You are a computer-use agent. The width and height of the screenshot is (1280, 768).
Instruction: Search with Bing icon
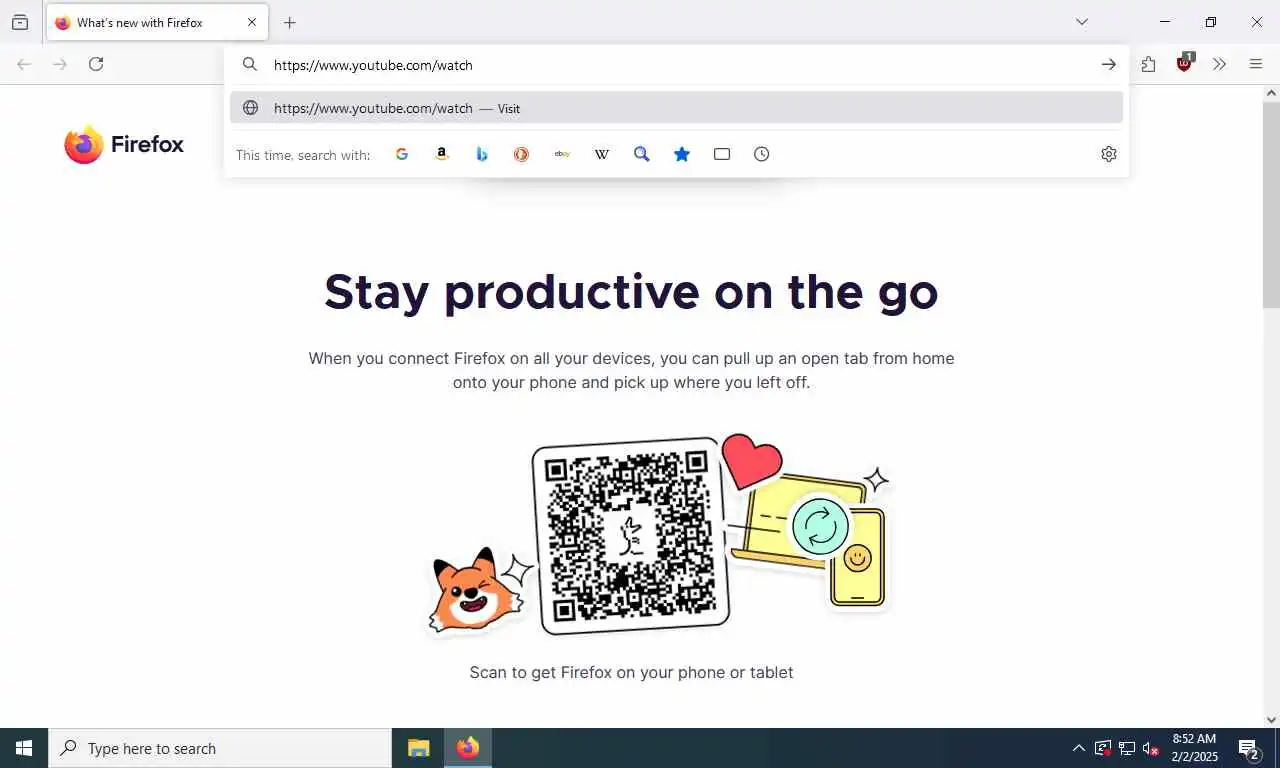(x=482, y=154)
